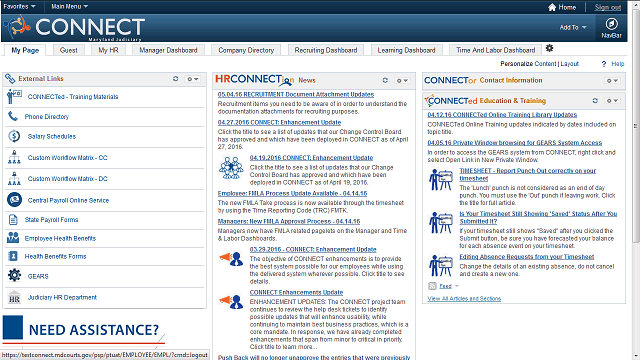
Task: Click the GEARS gear icon
Action: [14, 276]
